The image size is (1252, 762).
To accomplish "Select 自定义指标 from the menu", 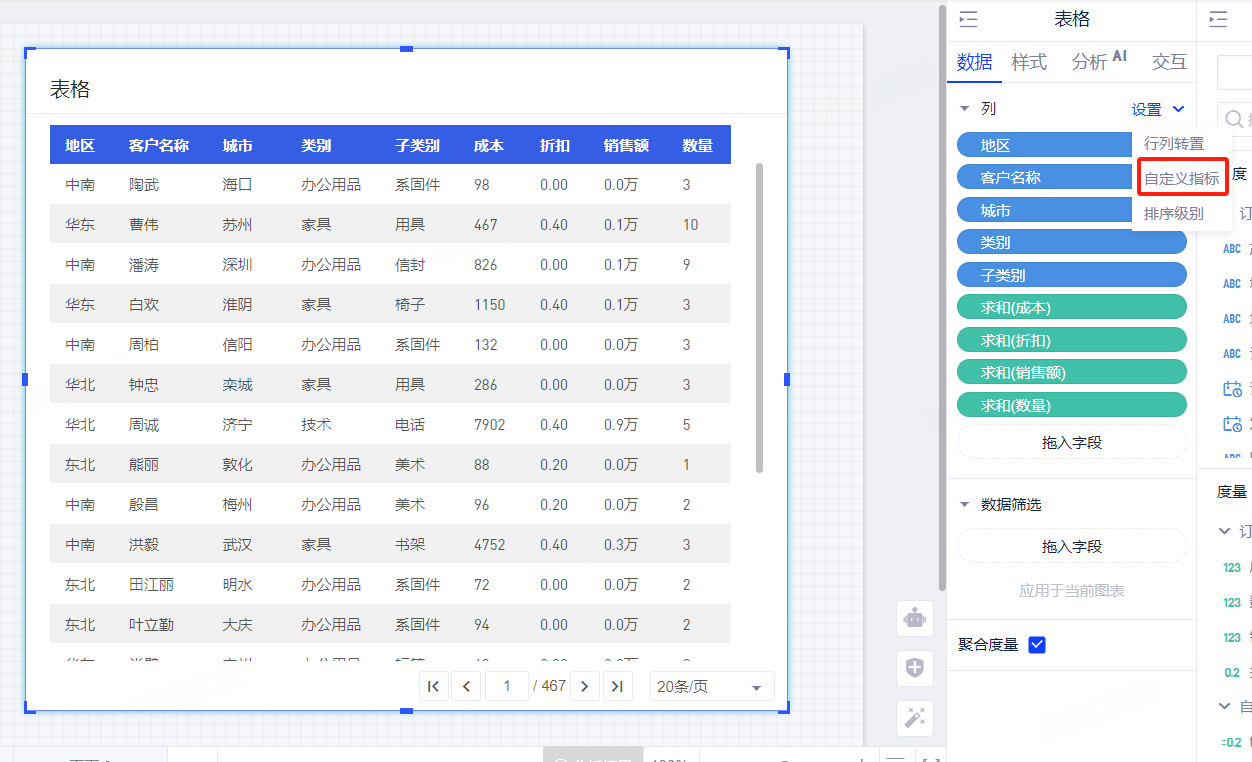I will (1181, 179).
